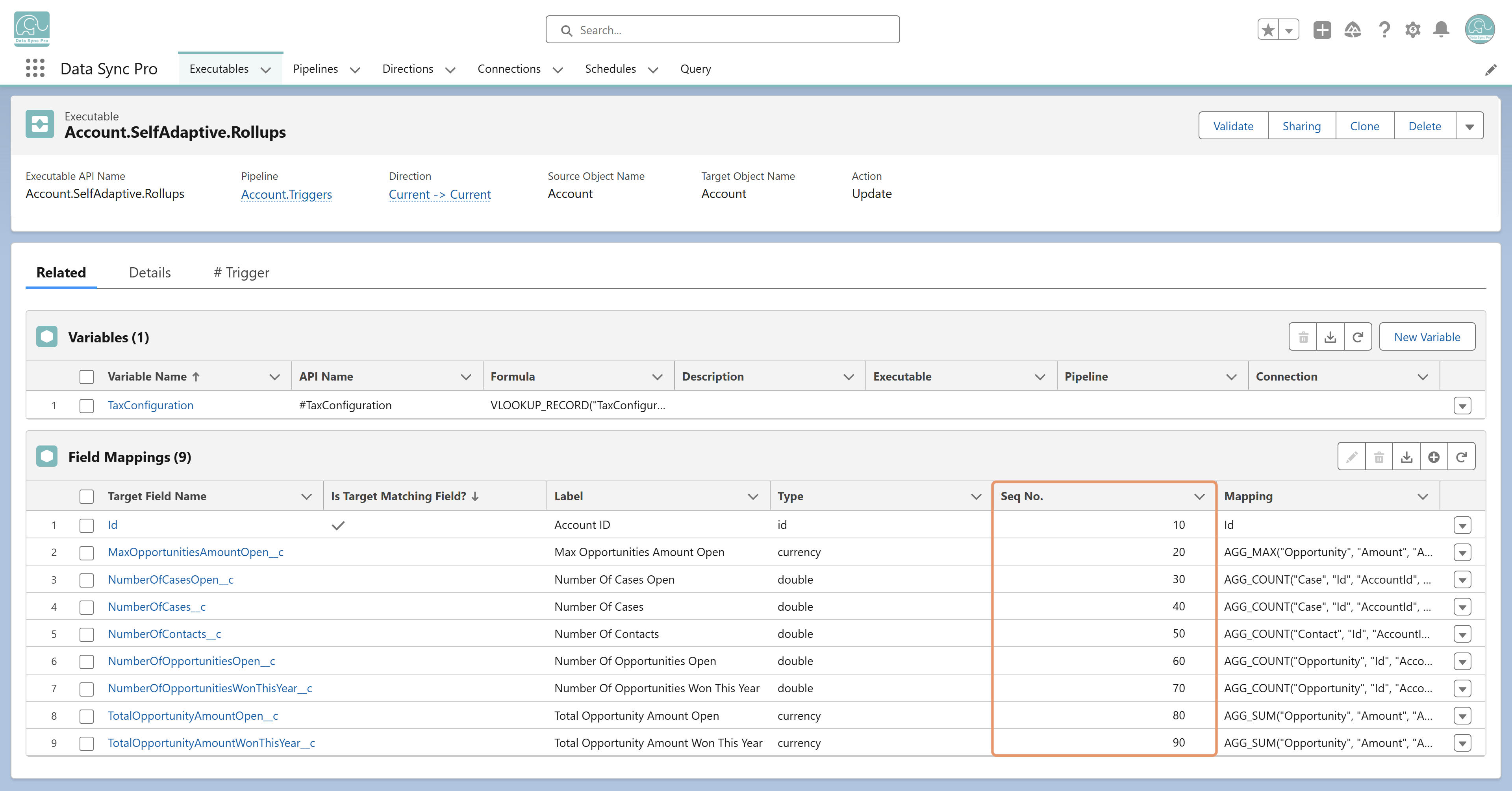
Task: Check the TaxConfiguration row checkbox
Action: coord(87,405)
